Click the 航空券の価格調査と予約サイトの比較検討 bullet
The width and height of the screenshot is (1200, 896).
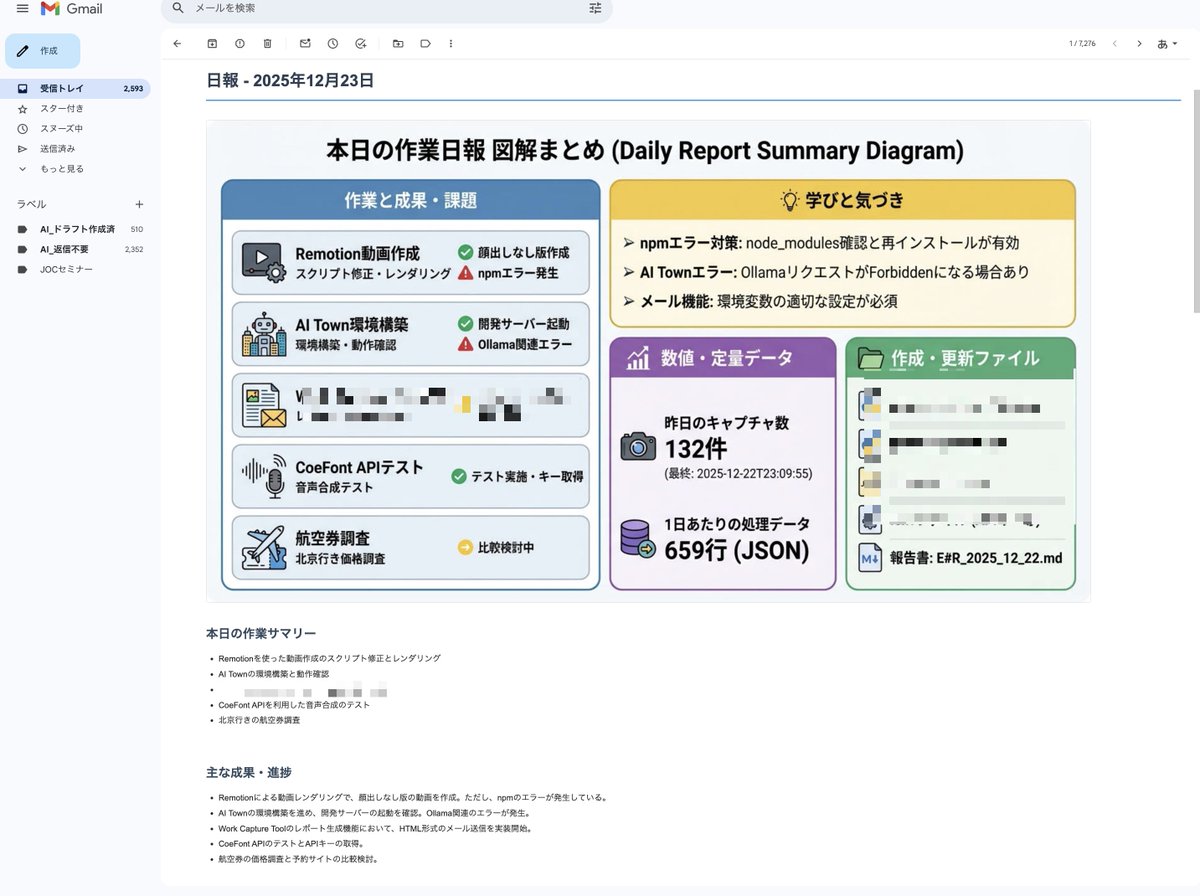point(298,859)
